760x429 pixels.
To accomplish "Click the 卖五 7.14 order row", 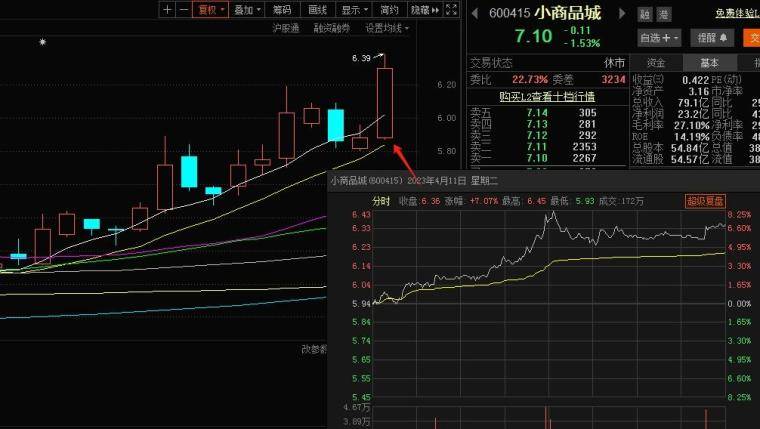I will (547, 113).
